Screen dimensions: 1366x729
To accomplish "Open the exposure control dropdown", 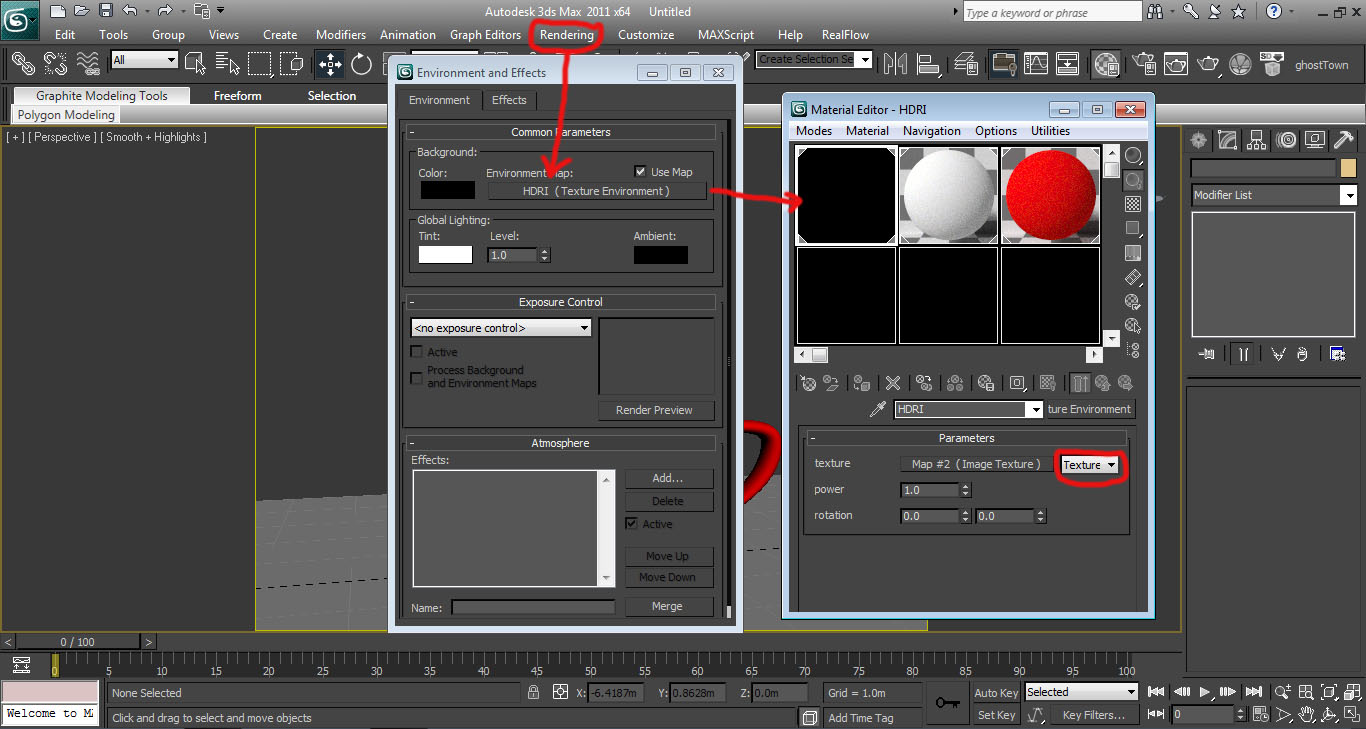I will point(501,328).
